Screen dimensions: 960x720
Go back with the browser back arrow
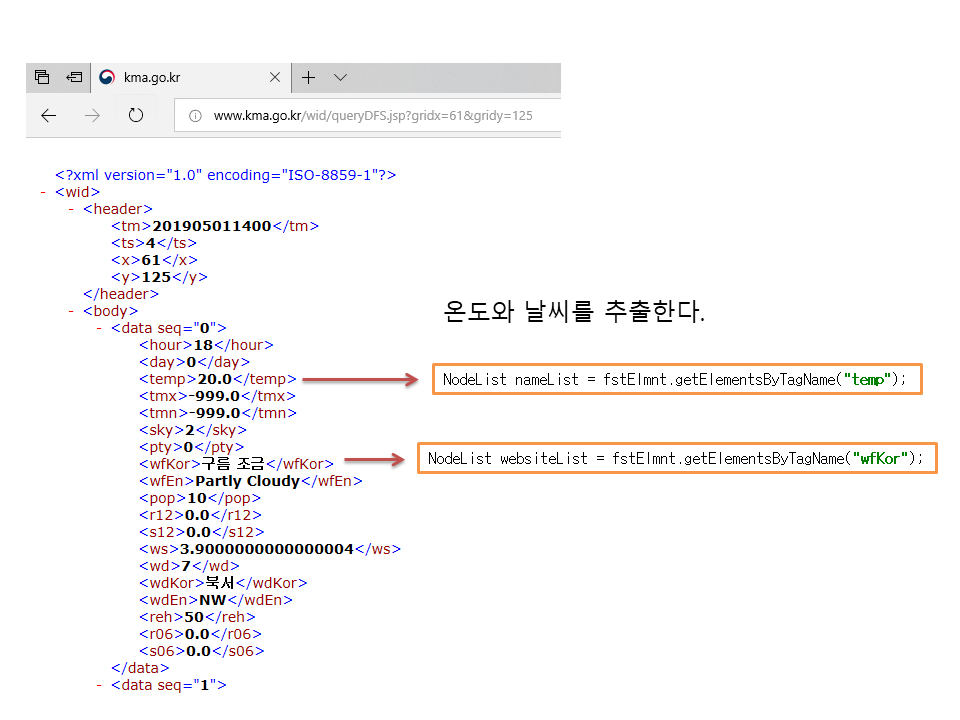pos(48,115)
